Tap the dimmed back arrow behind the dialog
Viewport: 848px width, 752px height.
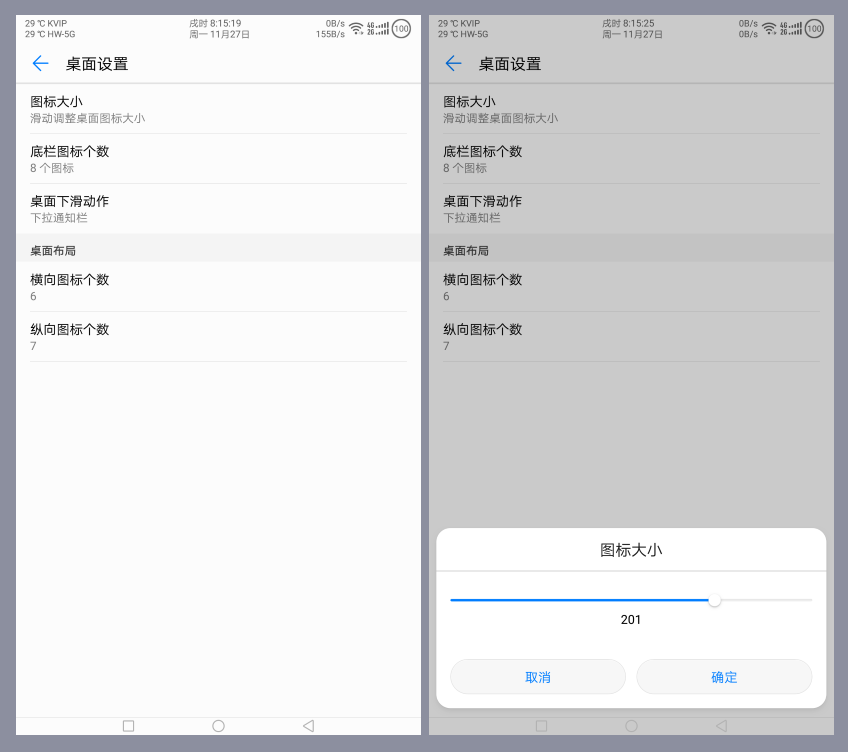pyautogui.click(x=453, y=64)
